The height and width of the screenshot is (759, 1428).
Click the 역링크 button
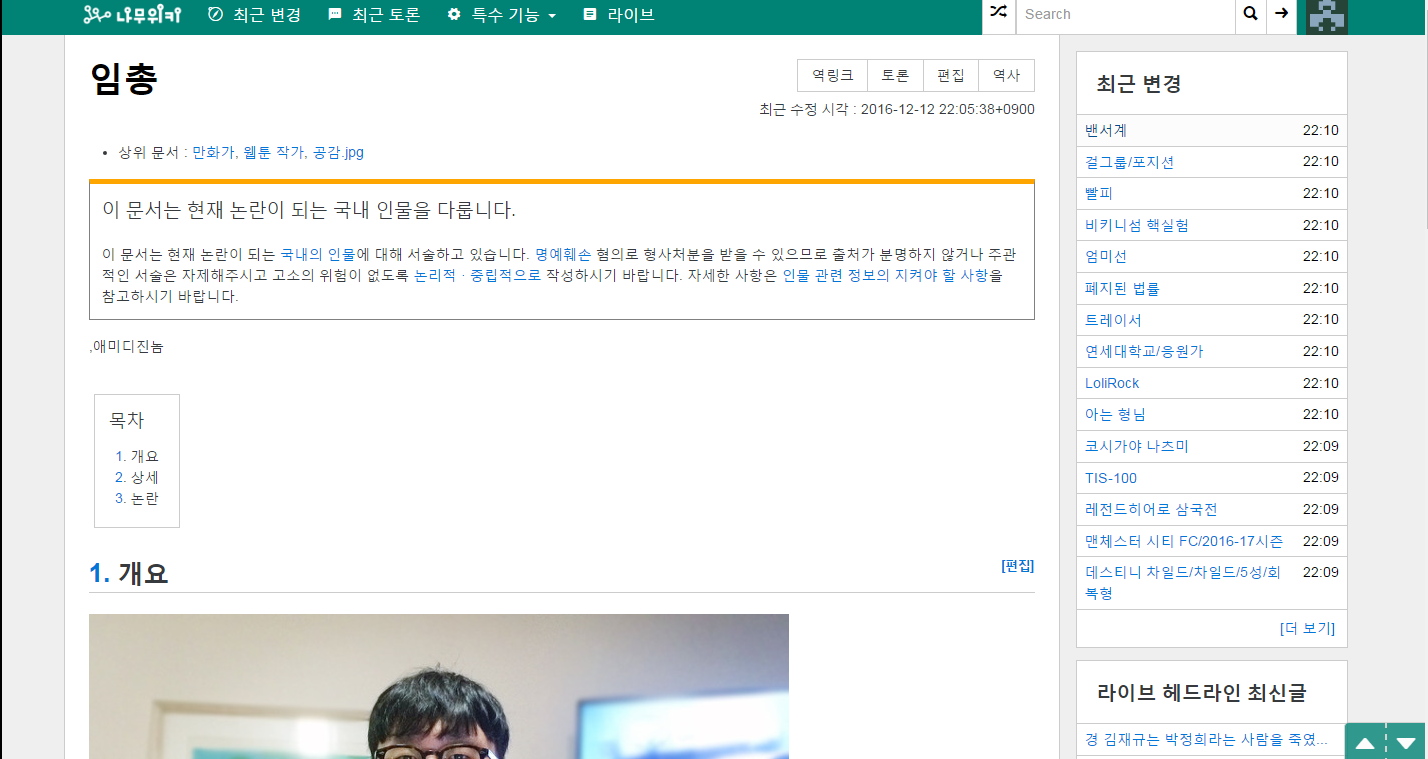point(832,76)
